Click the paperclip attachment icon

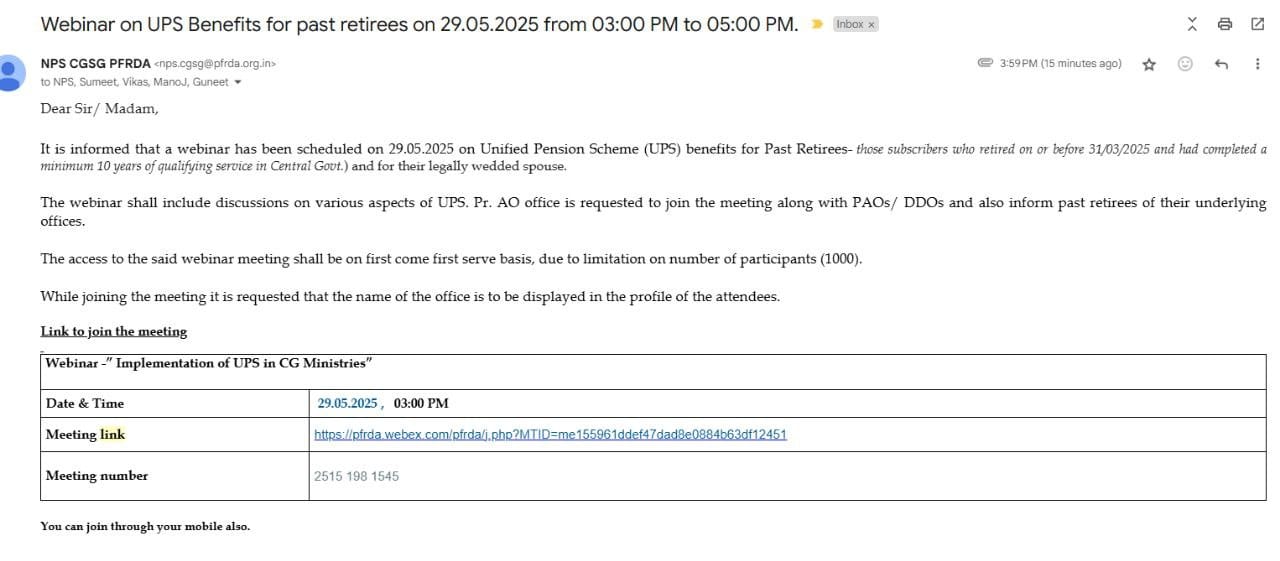985,63
